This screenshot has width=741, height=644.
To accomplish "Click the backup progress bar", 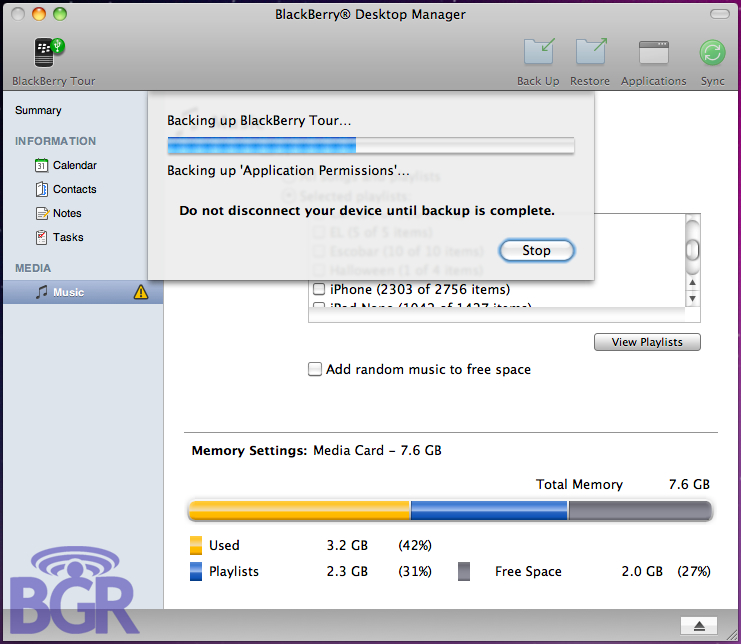I will tap(371, 146).
